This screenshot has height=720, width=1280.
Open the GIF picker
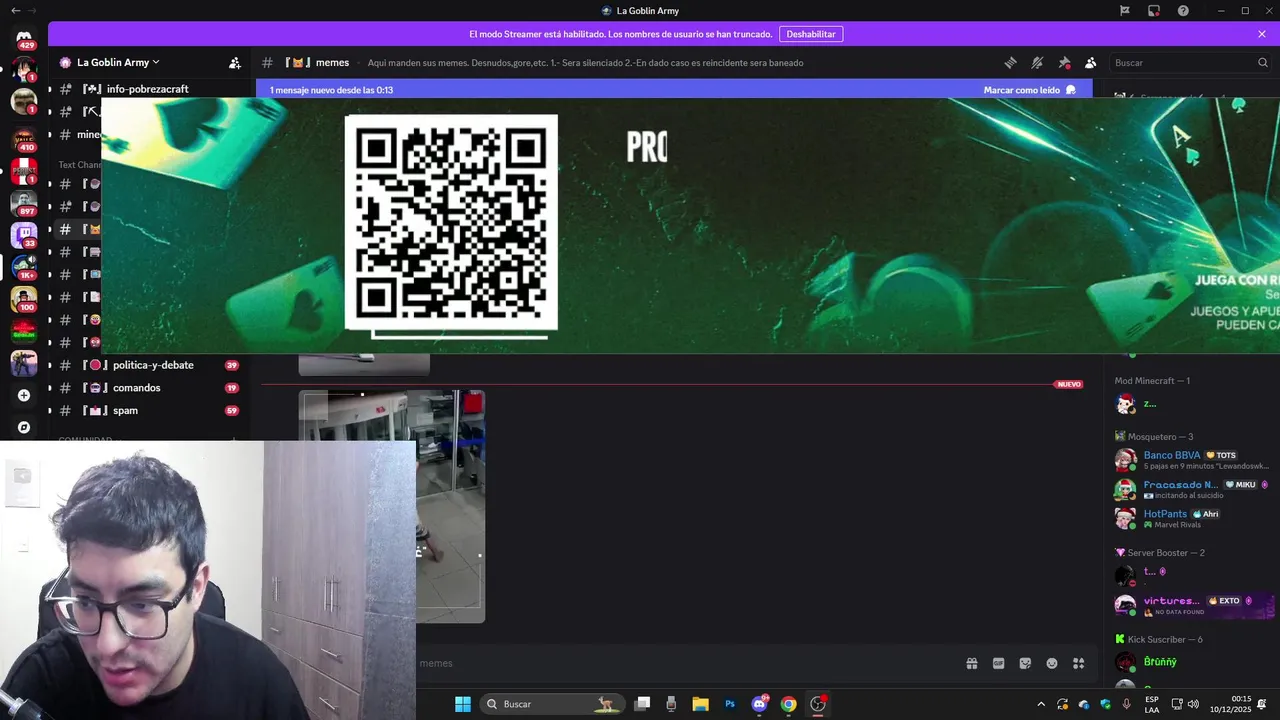coord(998,663)
